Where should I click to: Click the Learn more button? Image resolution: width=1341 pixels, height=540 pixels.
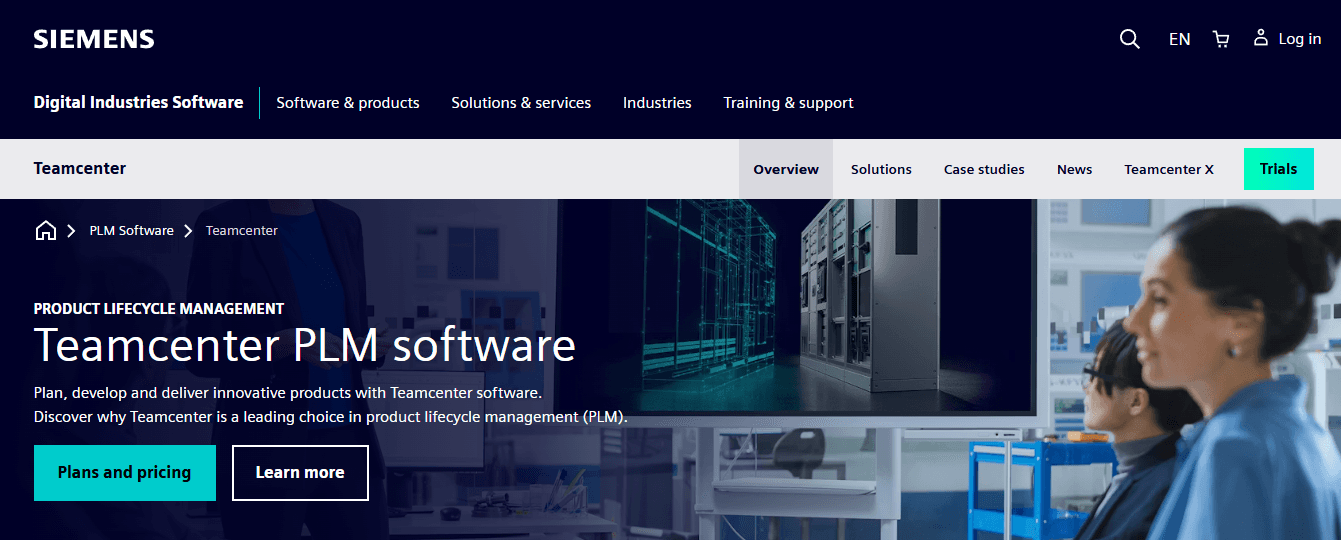coord(300,473)
